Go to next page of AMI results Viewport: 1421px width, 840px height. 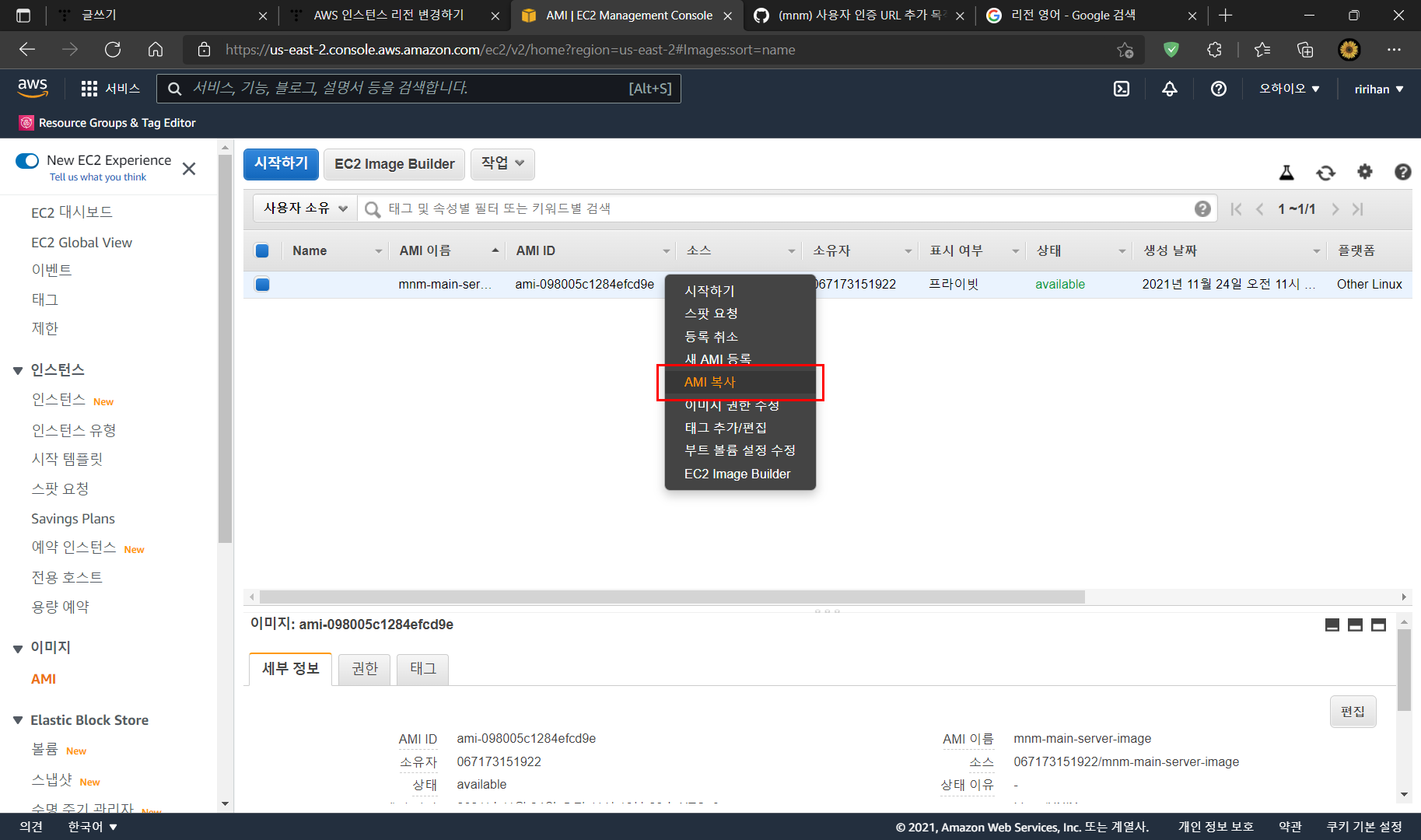pos(1335,209)
